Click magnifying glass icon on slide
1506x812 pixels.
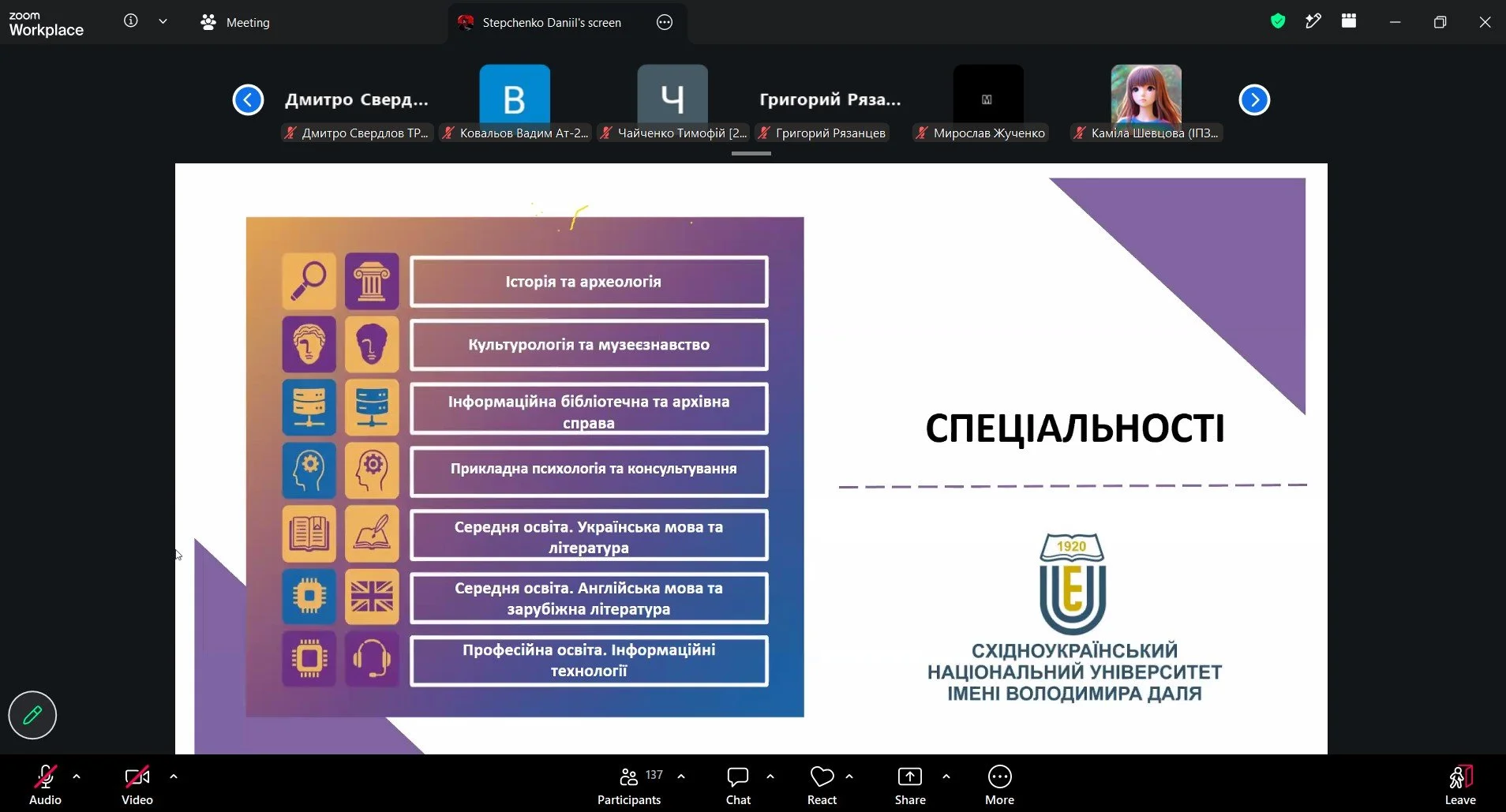(x=309, y=281)
